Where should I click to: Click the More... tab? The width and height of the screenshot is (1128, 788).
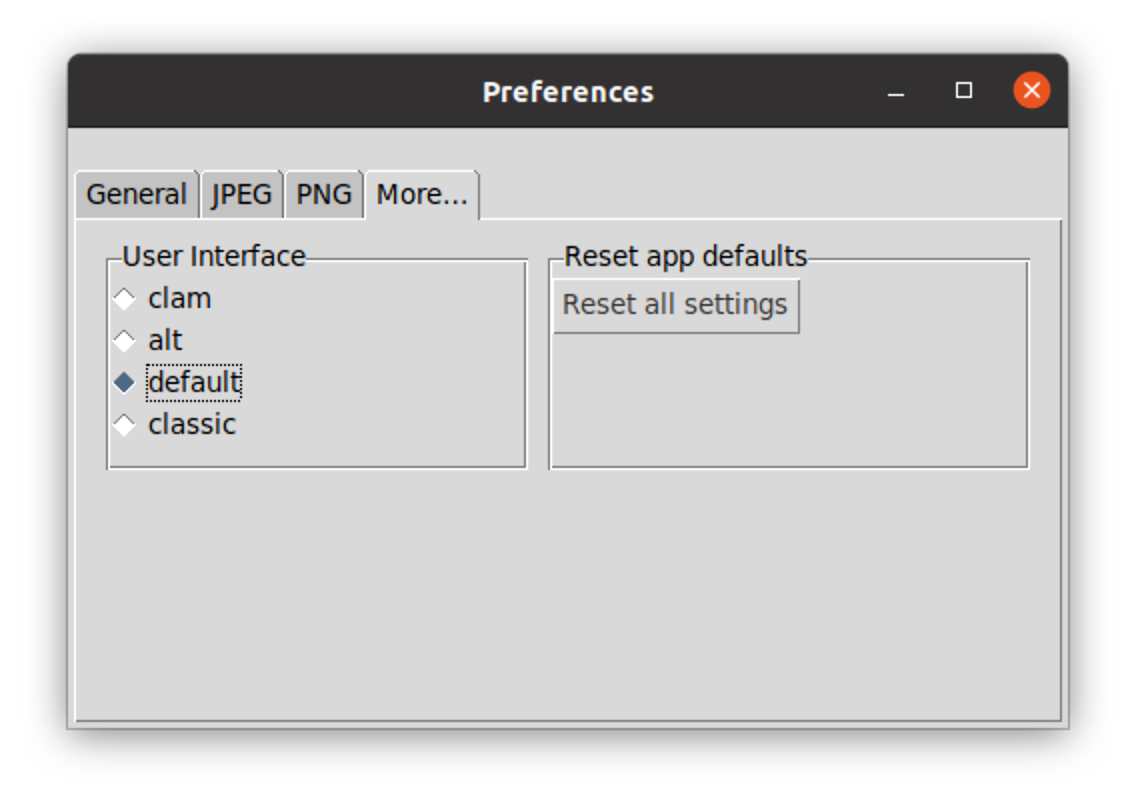(421, 194)
